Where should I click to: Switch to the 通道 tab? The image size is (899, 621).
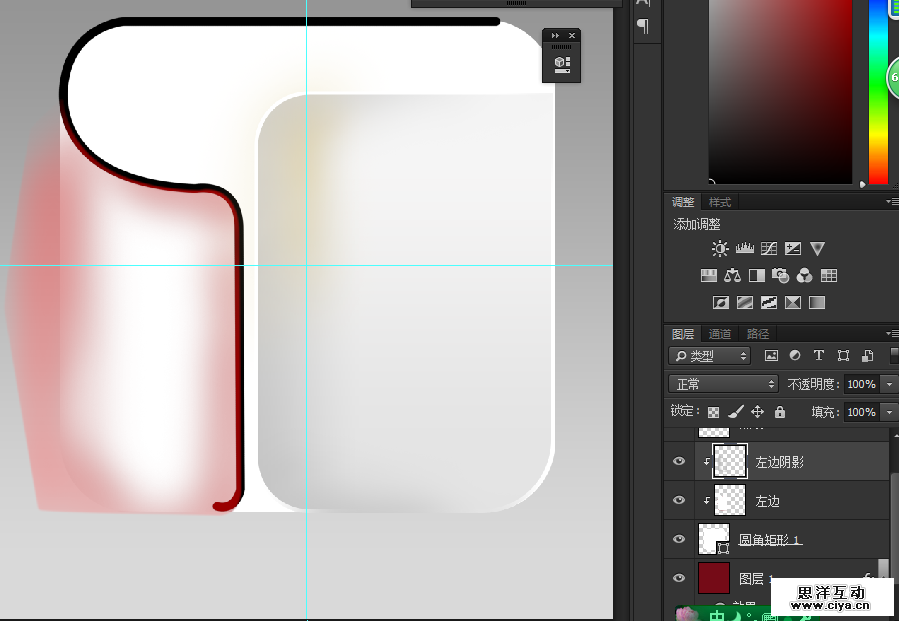pos(720,334)
